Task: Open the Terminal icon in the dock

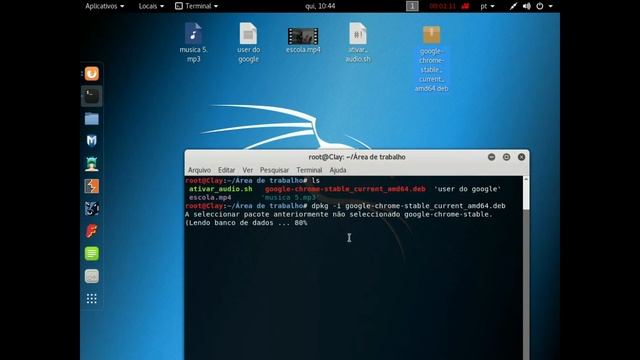Action: pos(92,96)
